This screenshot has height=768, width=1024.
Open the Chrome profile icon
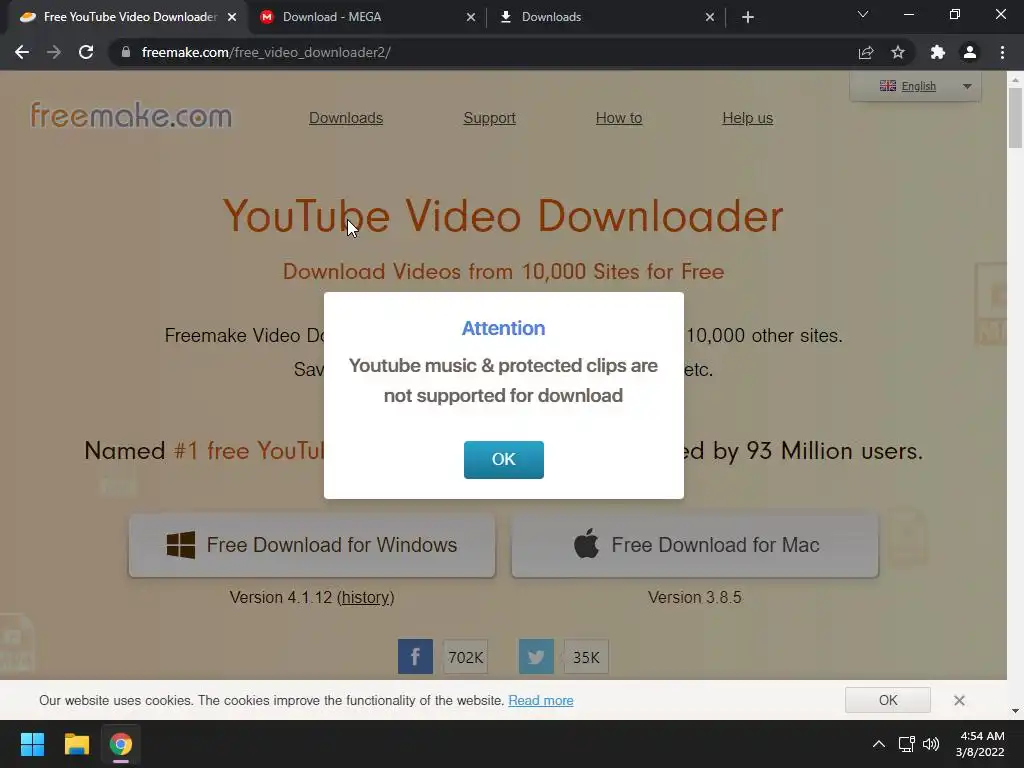click(970, 52)
